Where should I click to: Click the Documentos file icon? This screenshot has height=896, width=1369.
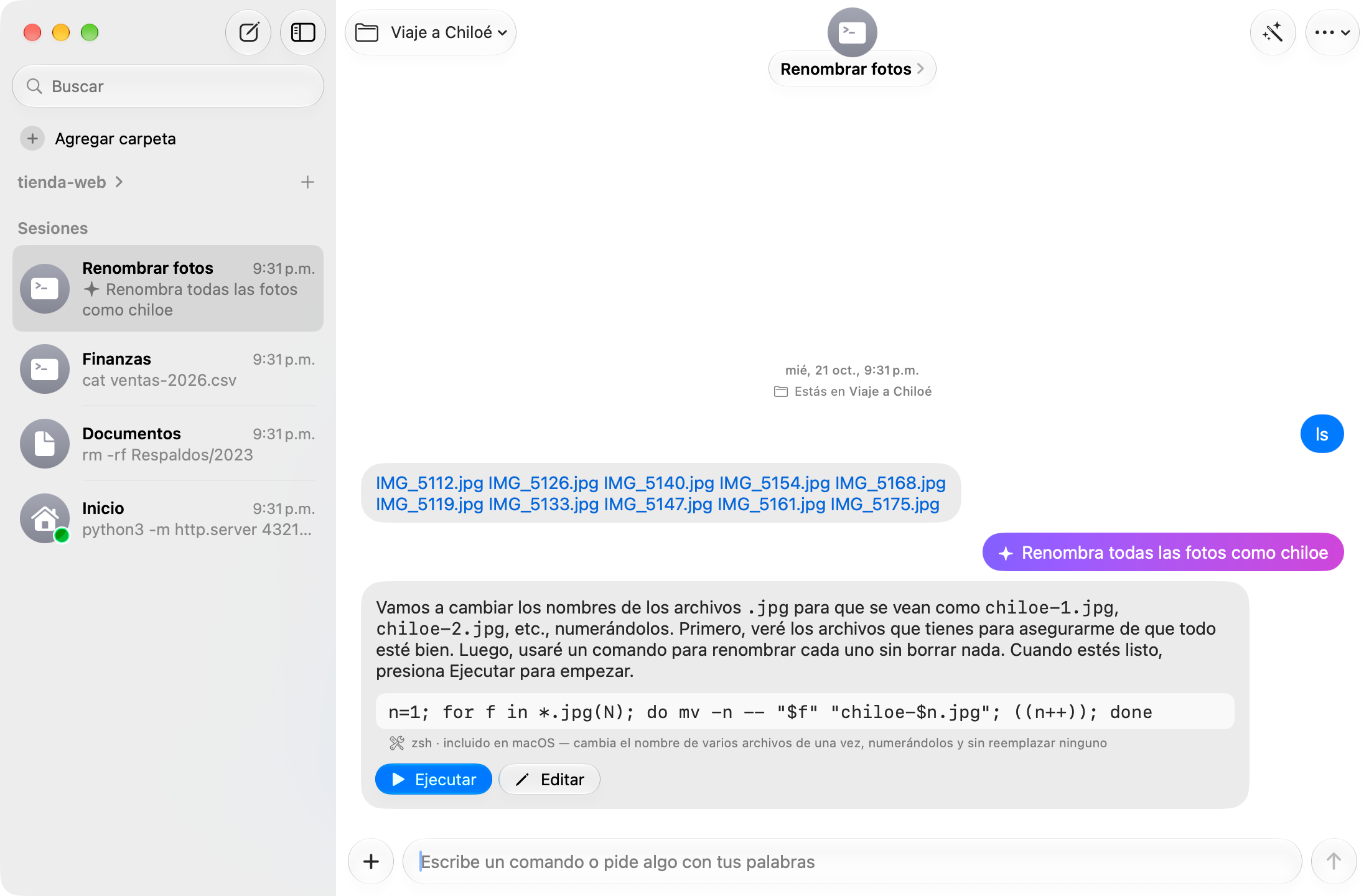click(45, 444)
